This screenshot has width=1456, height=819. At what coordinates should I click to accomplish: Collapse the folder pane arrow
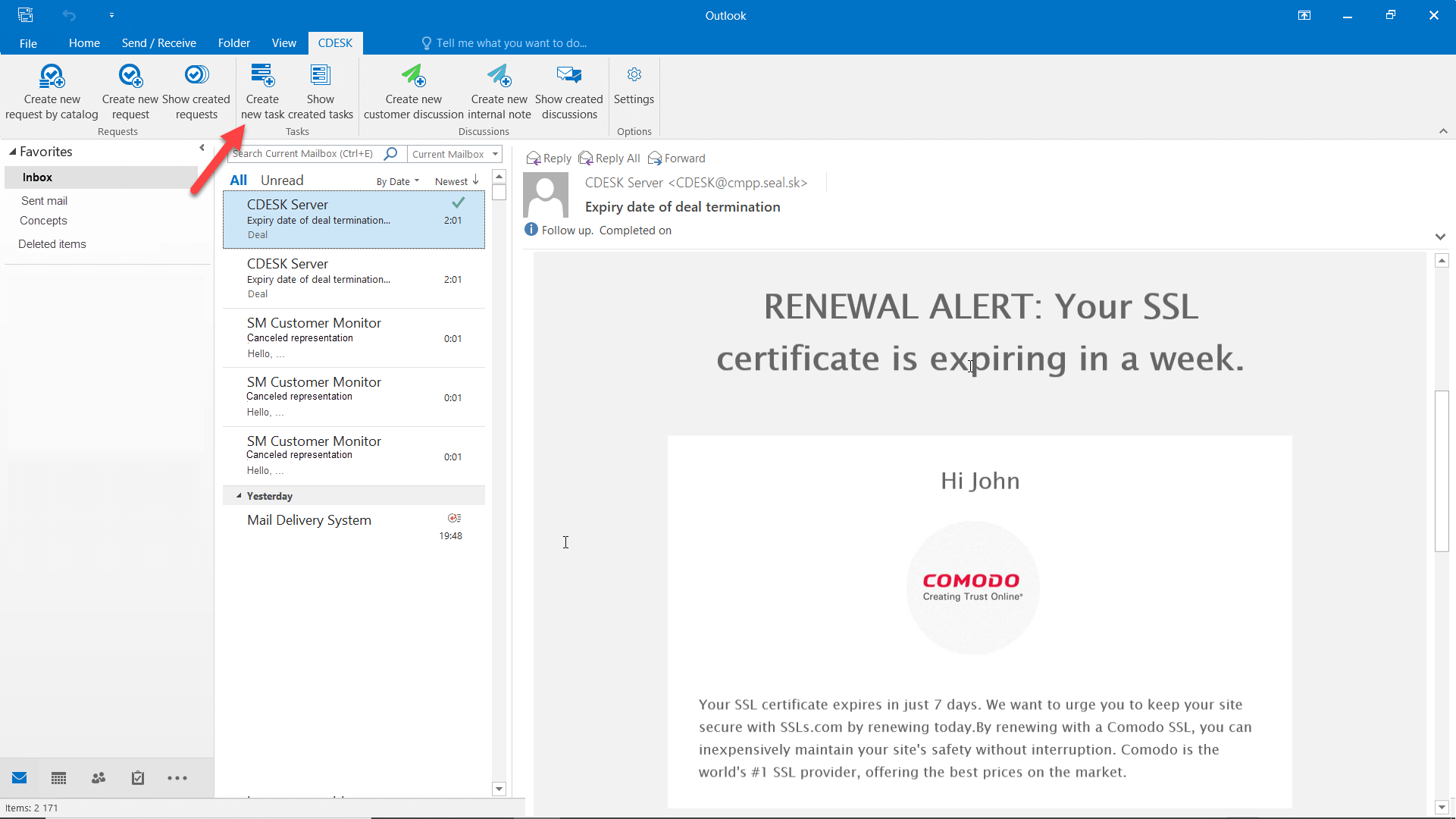tap(202, 148)
